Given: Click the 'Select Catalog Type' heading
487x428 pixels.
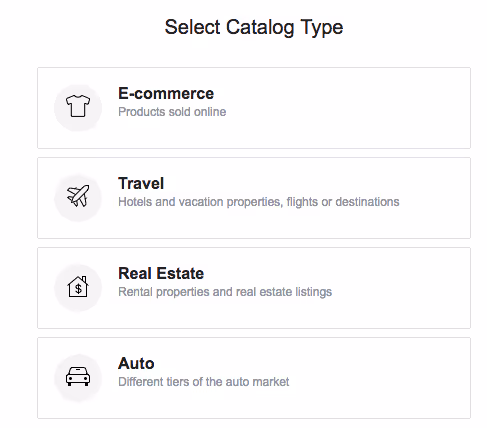Looking at the screenshot, I should 254,27.
